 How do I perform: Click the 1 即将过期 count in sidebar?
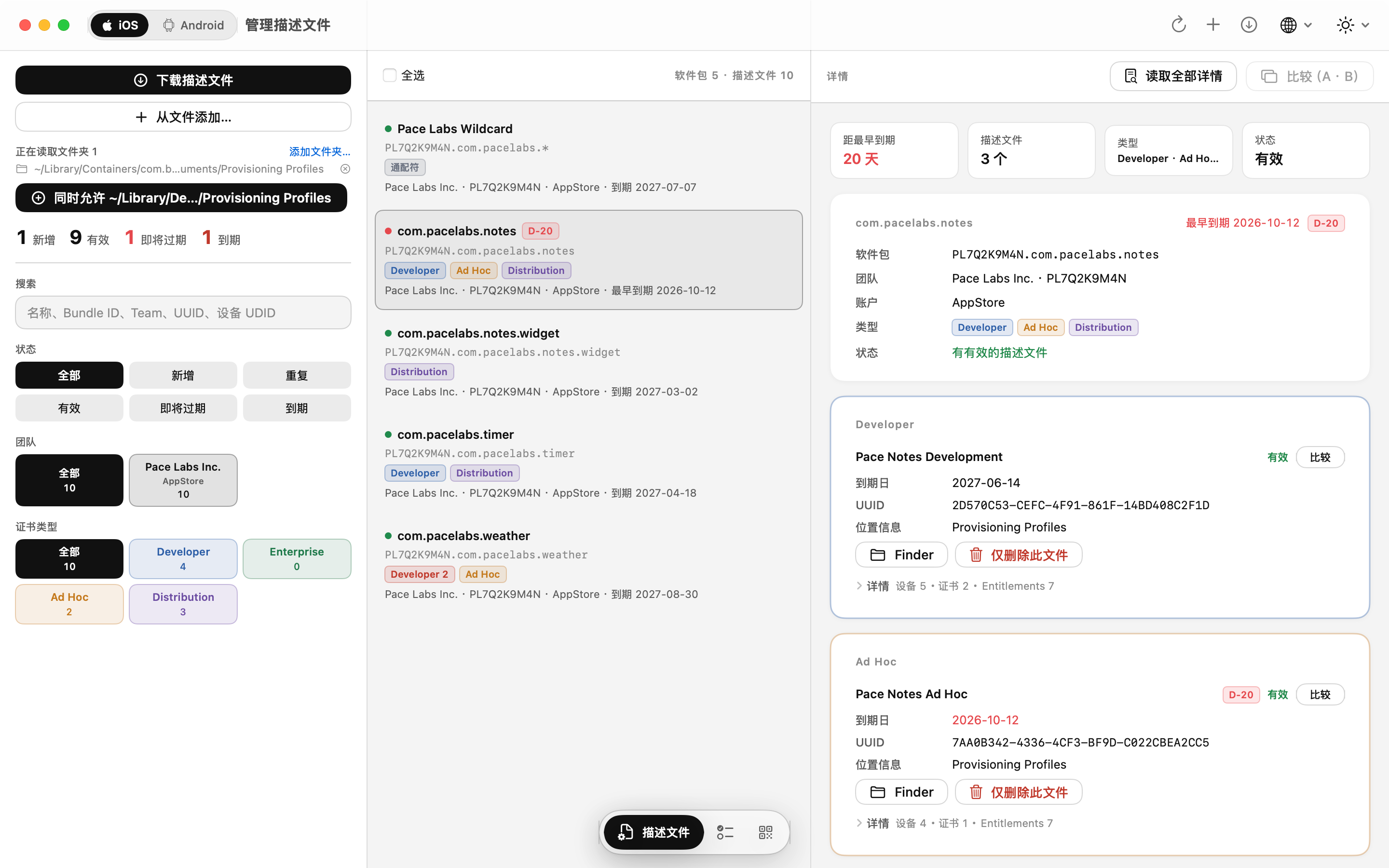pos(156,238)
